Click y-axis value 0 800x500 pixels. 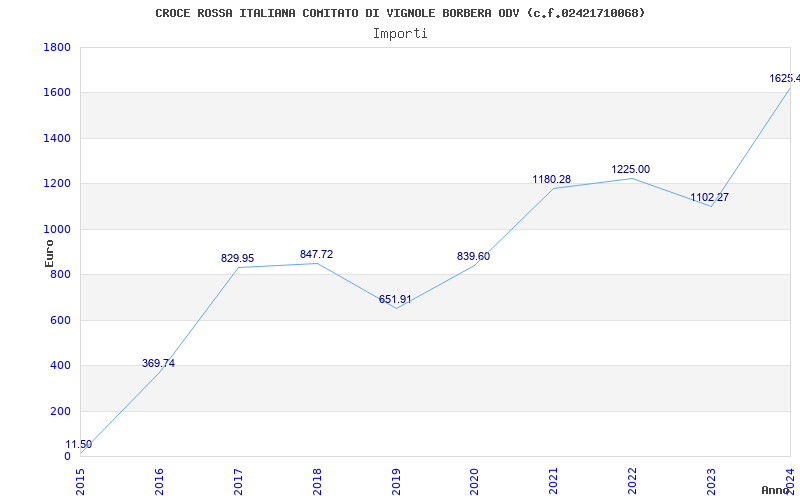click(x=67, y=457)
